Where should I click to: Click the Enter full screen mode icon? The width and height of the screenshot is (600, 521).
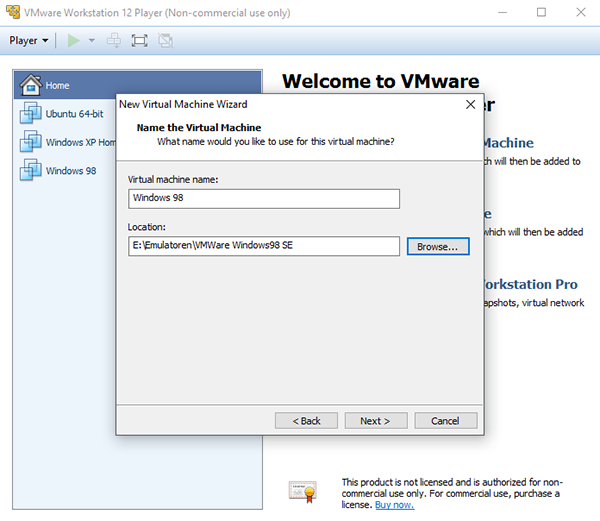[x=140, y=41]
